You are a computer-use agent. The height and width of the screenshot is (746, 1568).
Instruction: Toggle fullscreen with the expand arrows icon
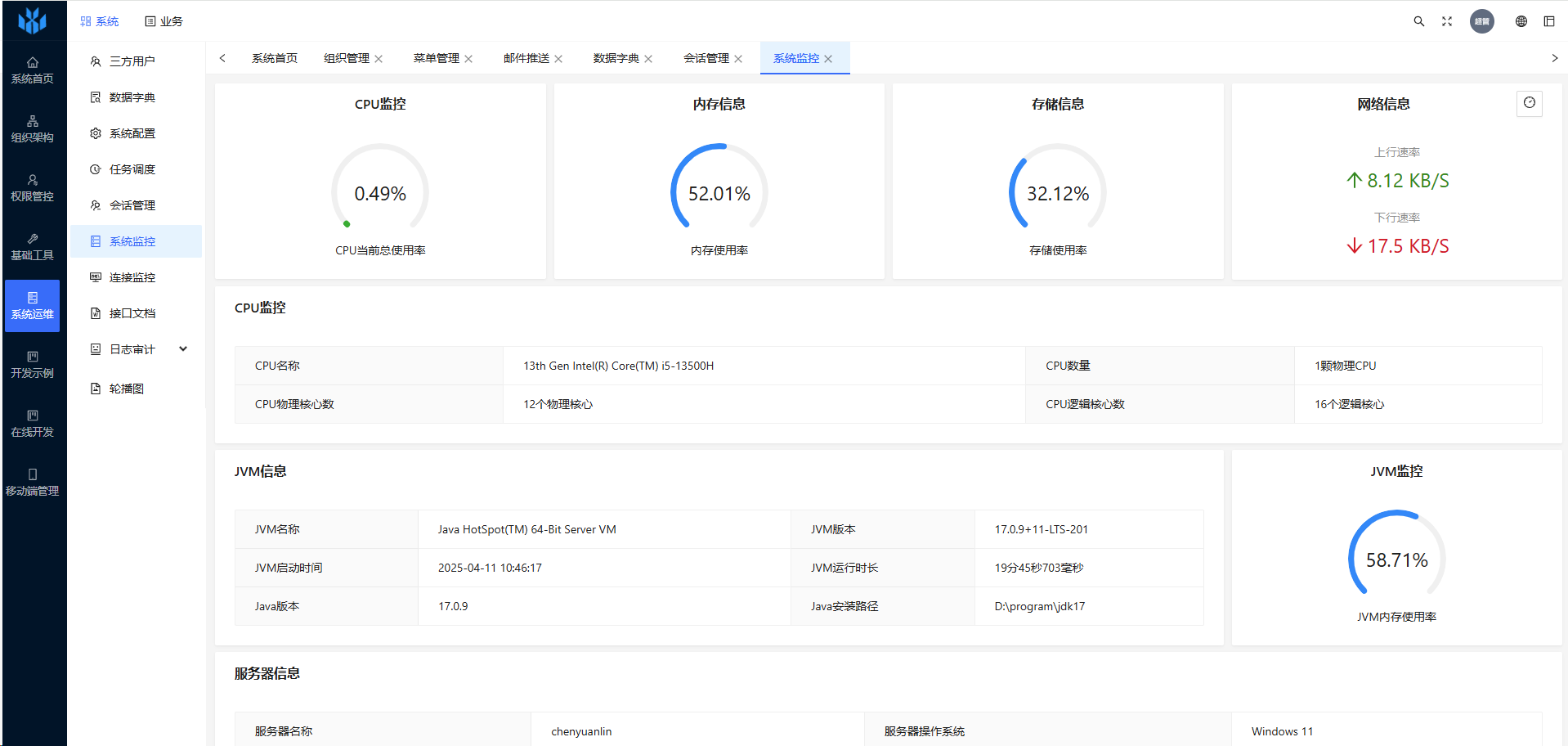tap(1446, 21)
